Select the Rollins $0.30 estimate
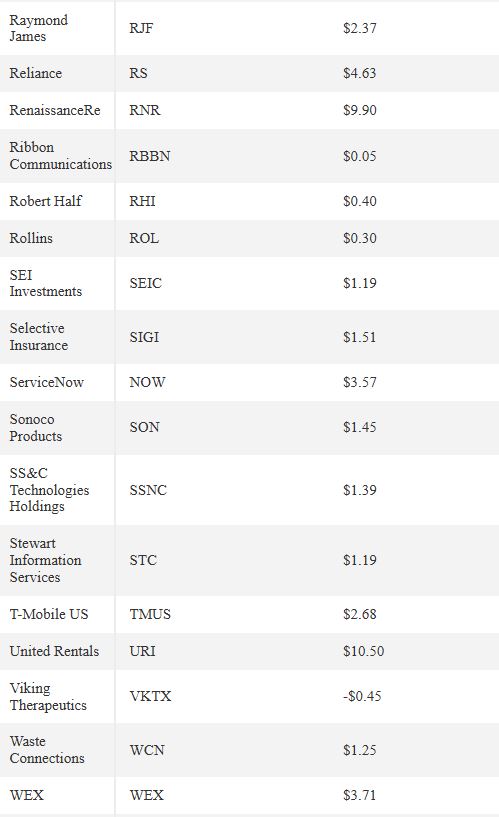499x817 pixels. point(359,238)
